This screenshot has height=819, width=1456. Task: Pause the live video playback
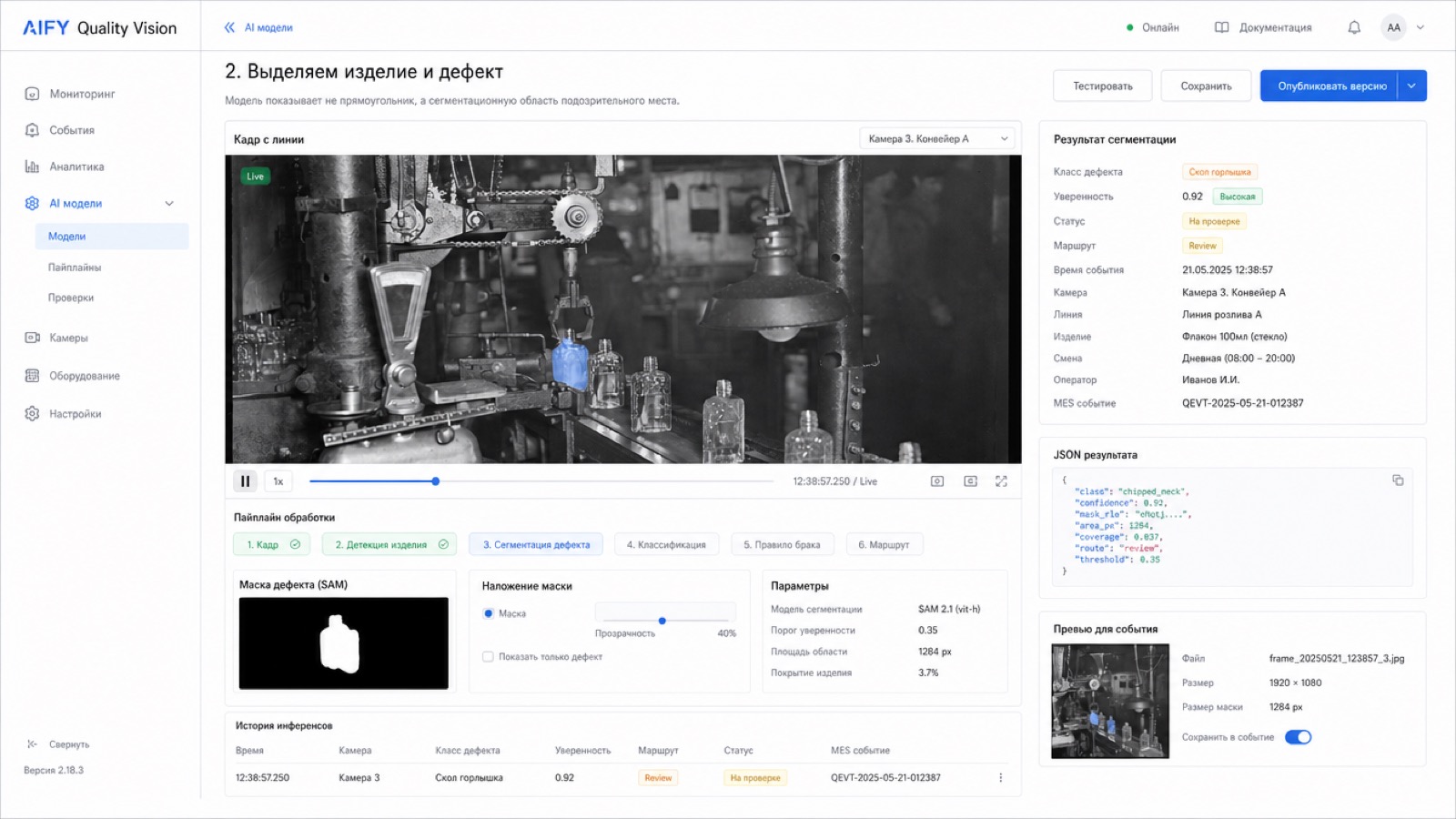(x=245, y=481)
